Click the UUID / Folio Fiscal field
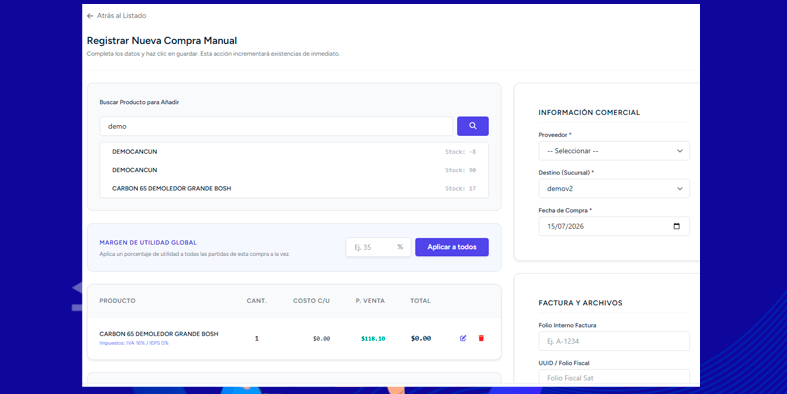The width and height of the screenshot is (787, 394). 614,377
